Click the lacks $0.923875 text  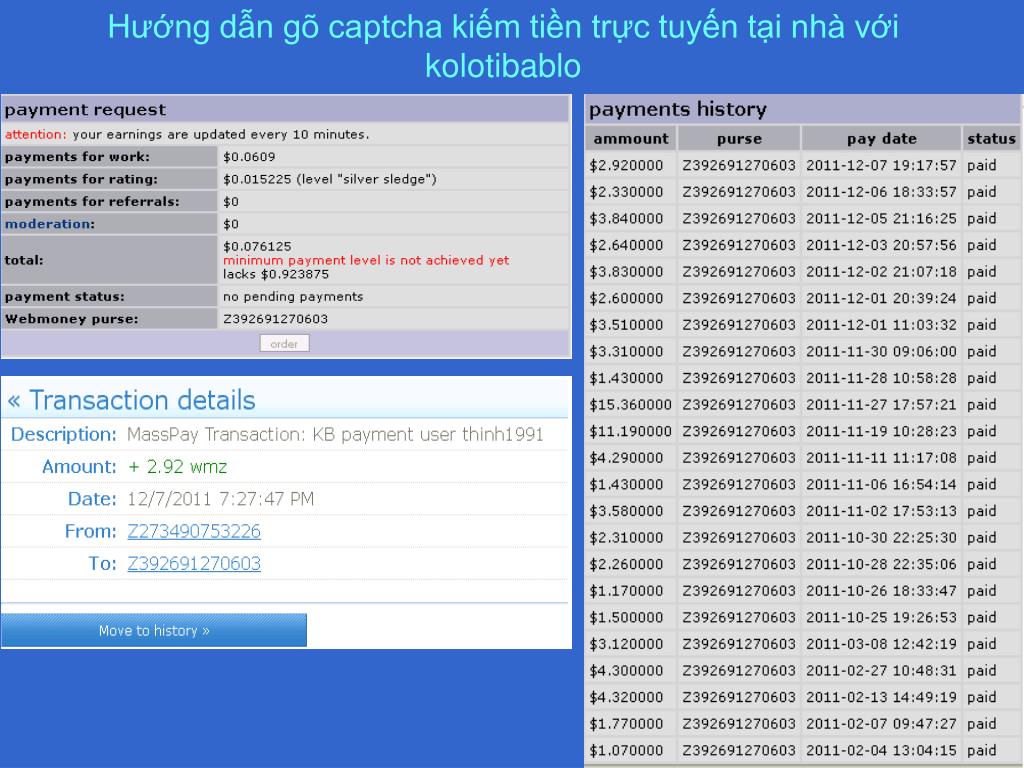click(276, 274)
